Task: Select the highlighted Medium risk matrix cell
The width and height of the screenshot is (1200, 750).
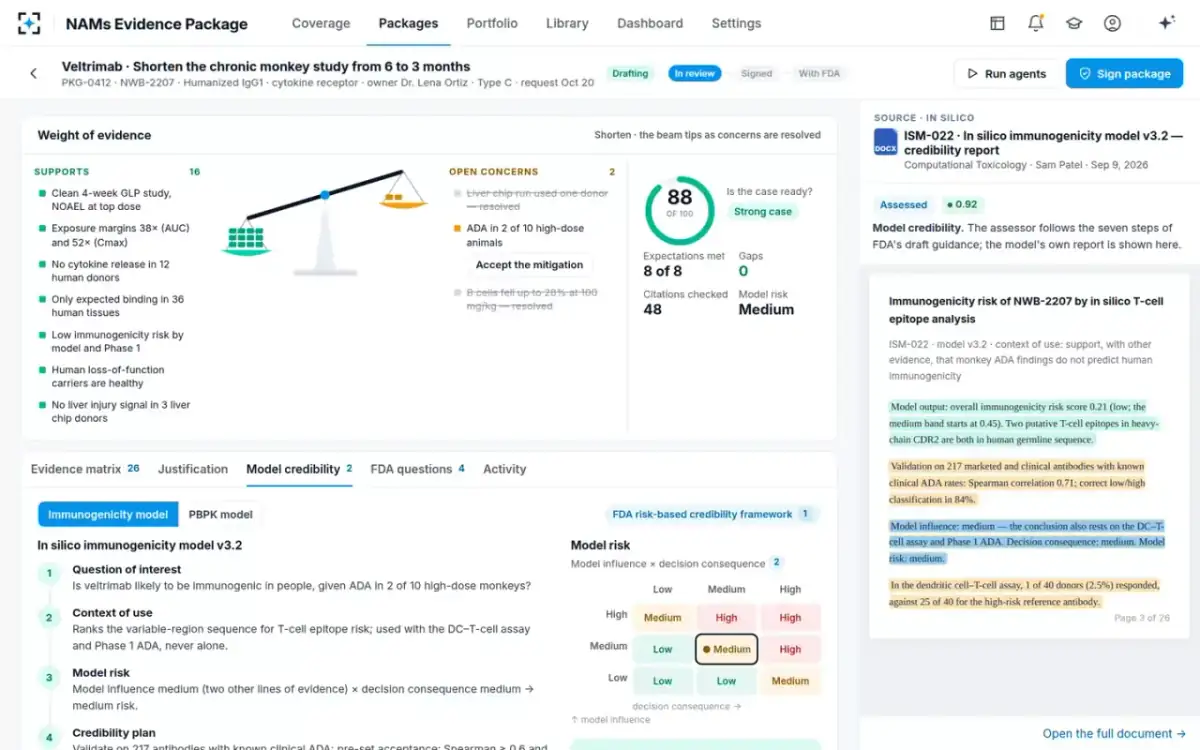Action: coord(726,649)
